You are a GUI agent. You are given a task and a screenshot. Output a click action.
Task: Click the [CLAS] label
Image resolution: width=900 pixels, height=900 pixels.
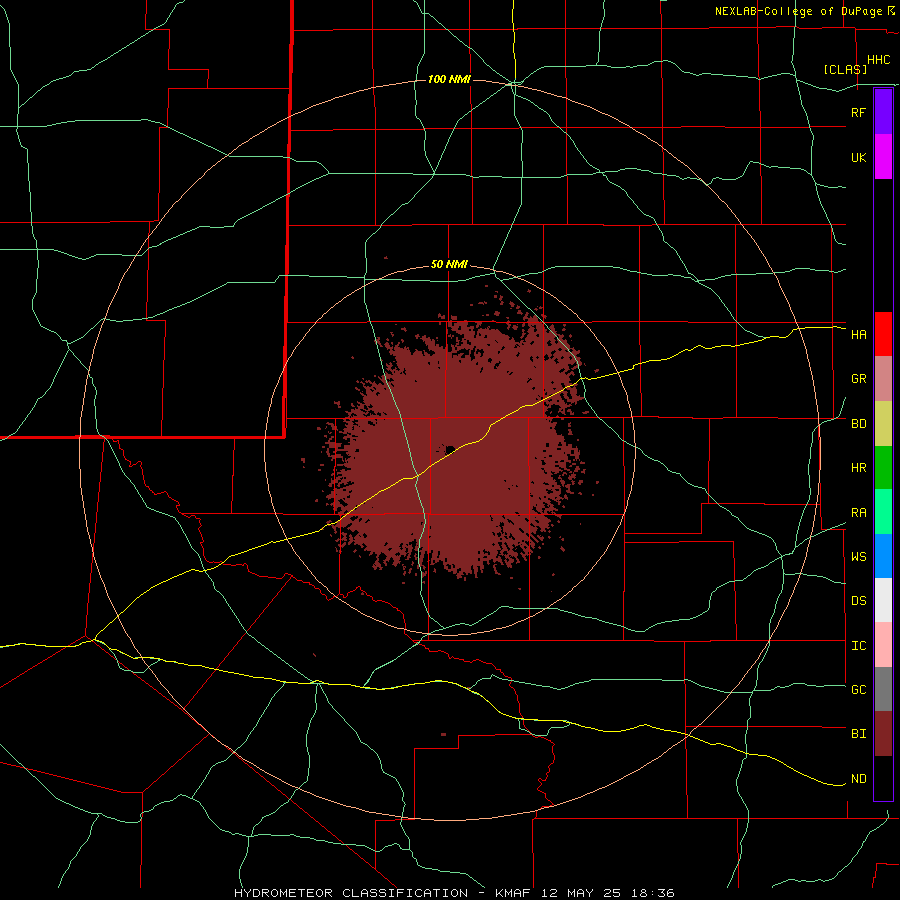[x=845, y=69]
